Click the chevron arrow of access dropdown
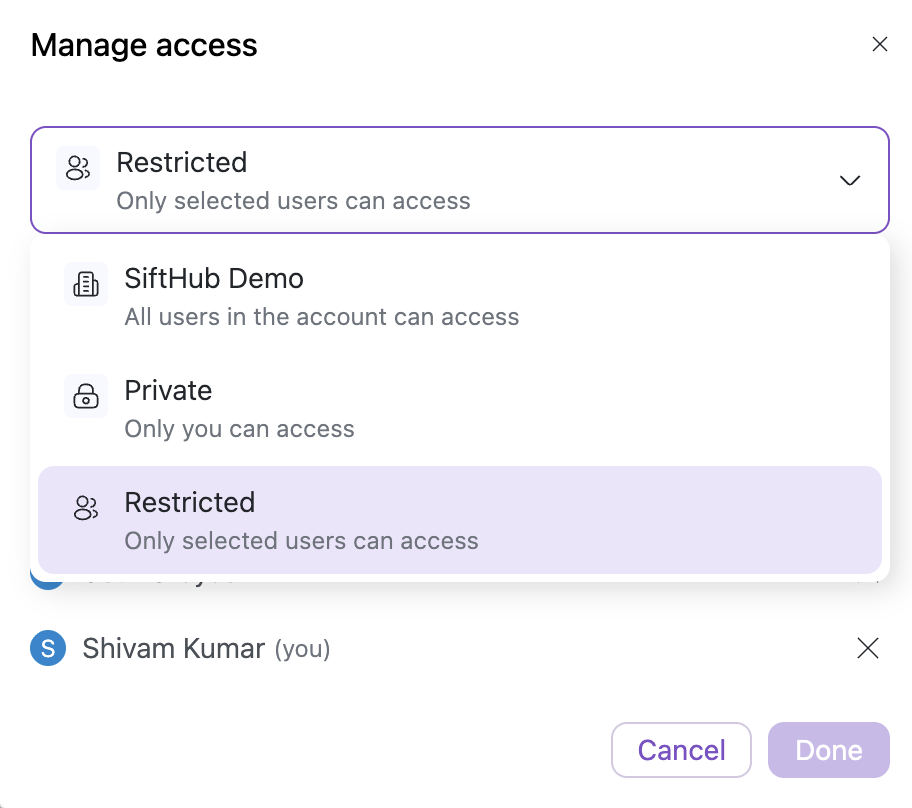The width and height of the screenshot is (912, 808). pos(850,181)
